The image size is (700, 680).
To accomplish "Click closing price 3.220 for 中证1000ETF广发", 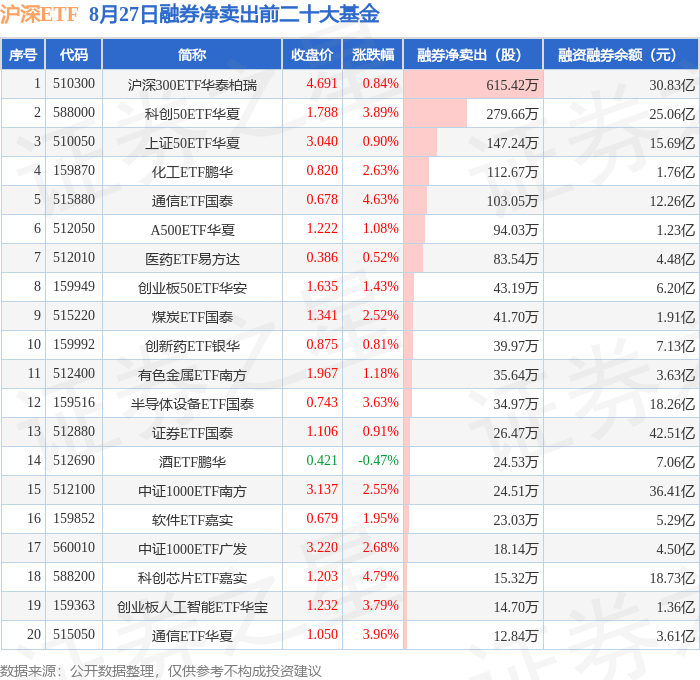I will coord(322,547).
